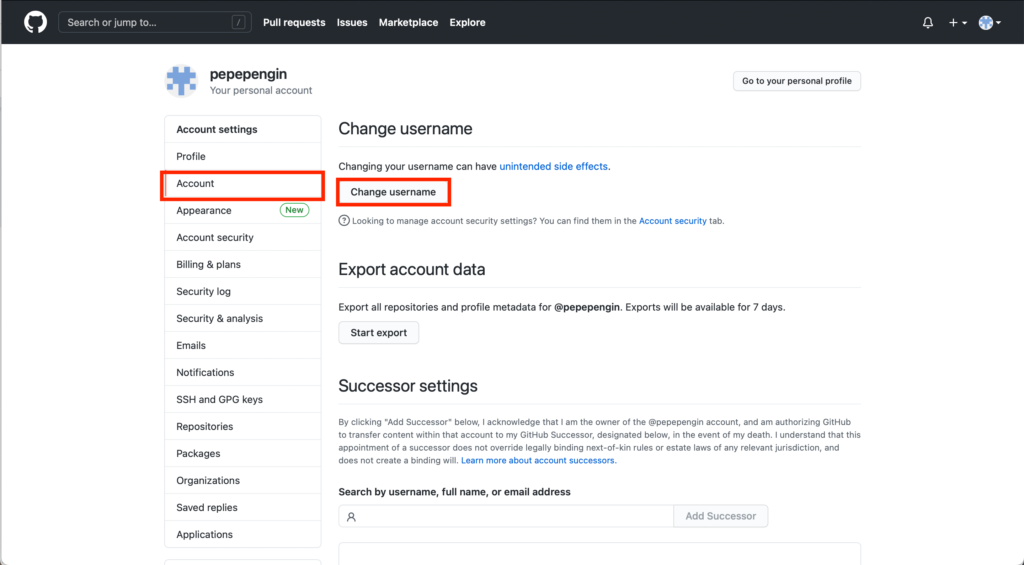1024x565 pixels.
Task: Click the pepepengin profile avatar image
Action: click(x=181, y=81)
